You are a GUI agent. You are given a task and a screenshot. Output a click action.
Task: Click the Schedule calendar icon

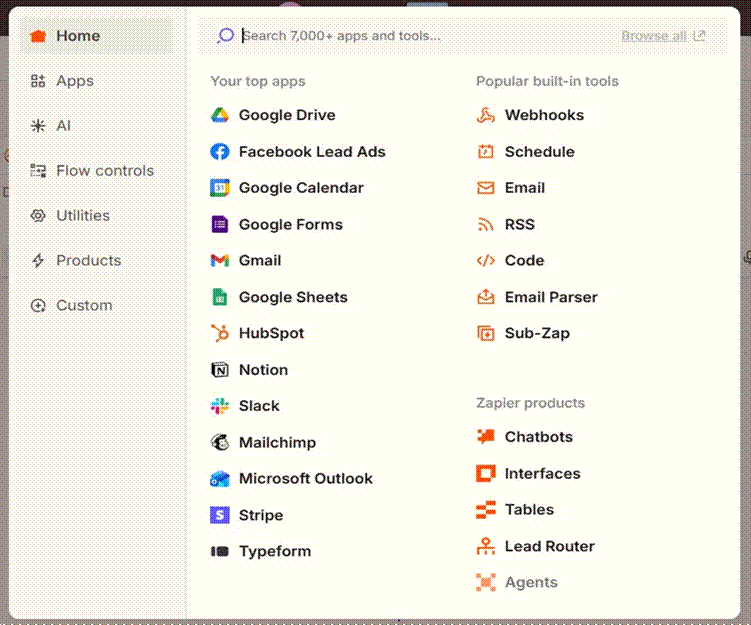486,152
